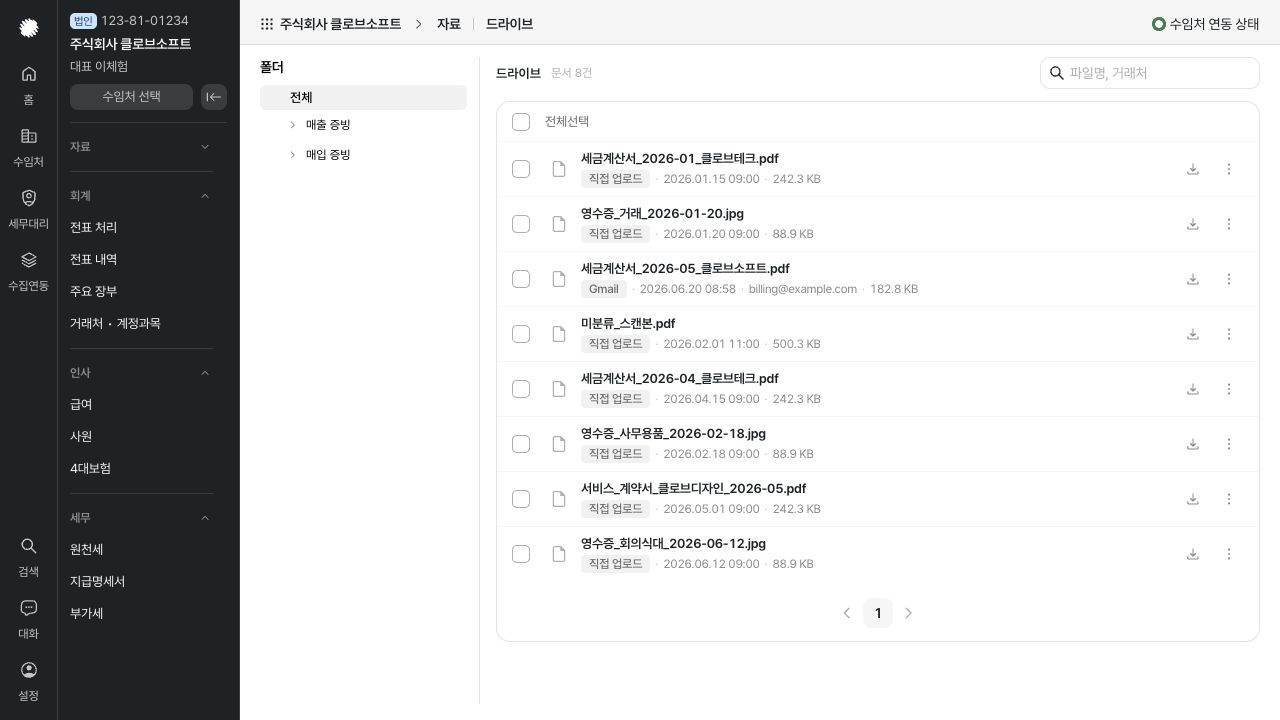The image size is (1280, 720).
Task: Expand the 매입 증빙 folder
Action: (292, 155)
